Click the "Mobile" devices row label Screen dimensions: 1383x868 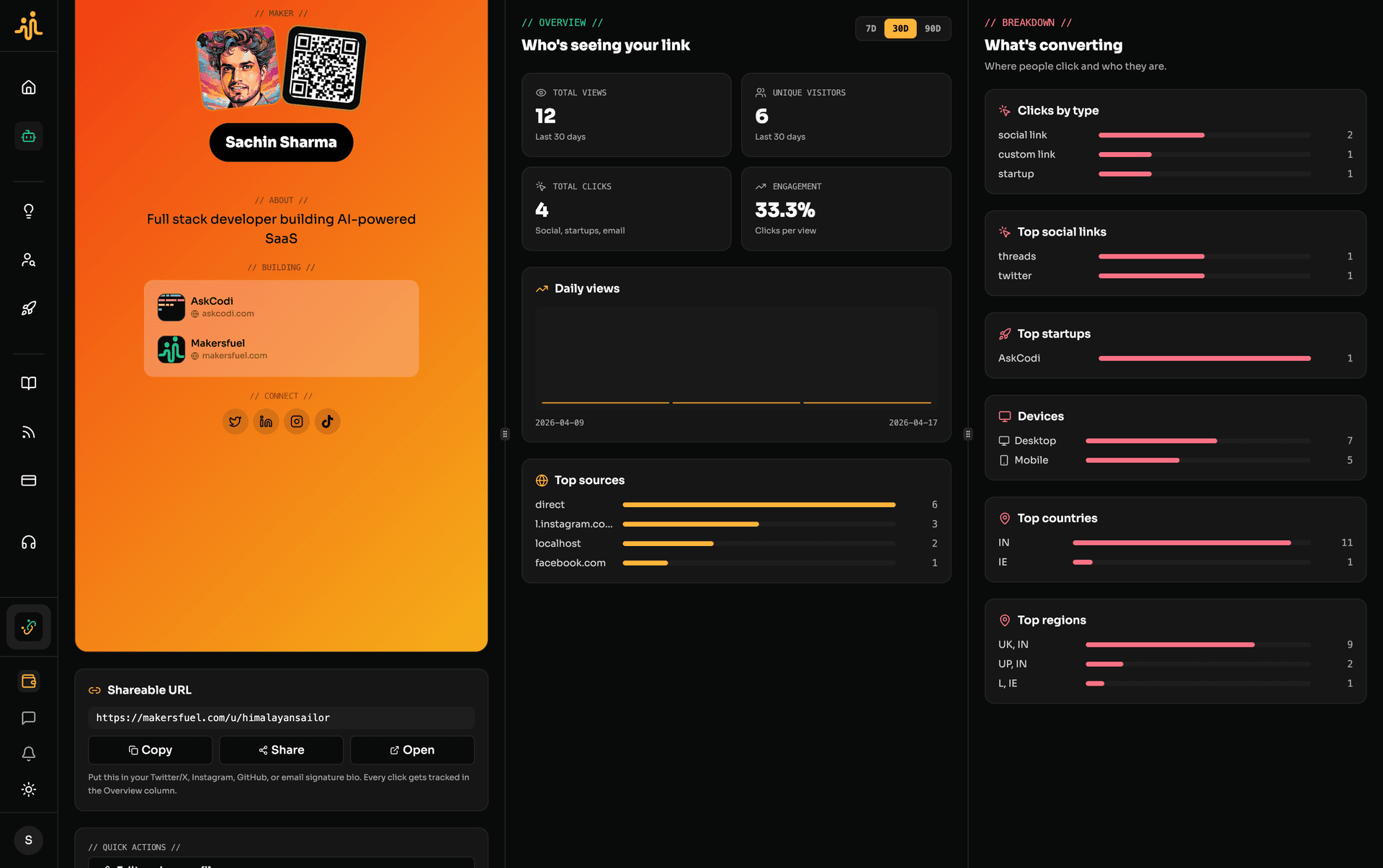pos(1031,460)
